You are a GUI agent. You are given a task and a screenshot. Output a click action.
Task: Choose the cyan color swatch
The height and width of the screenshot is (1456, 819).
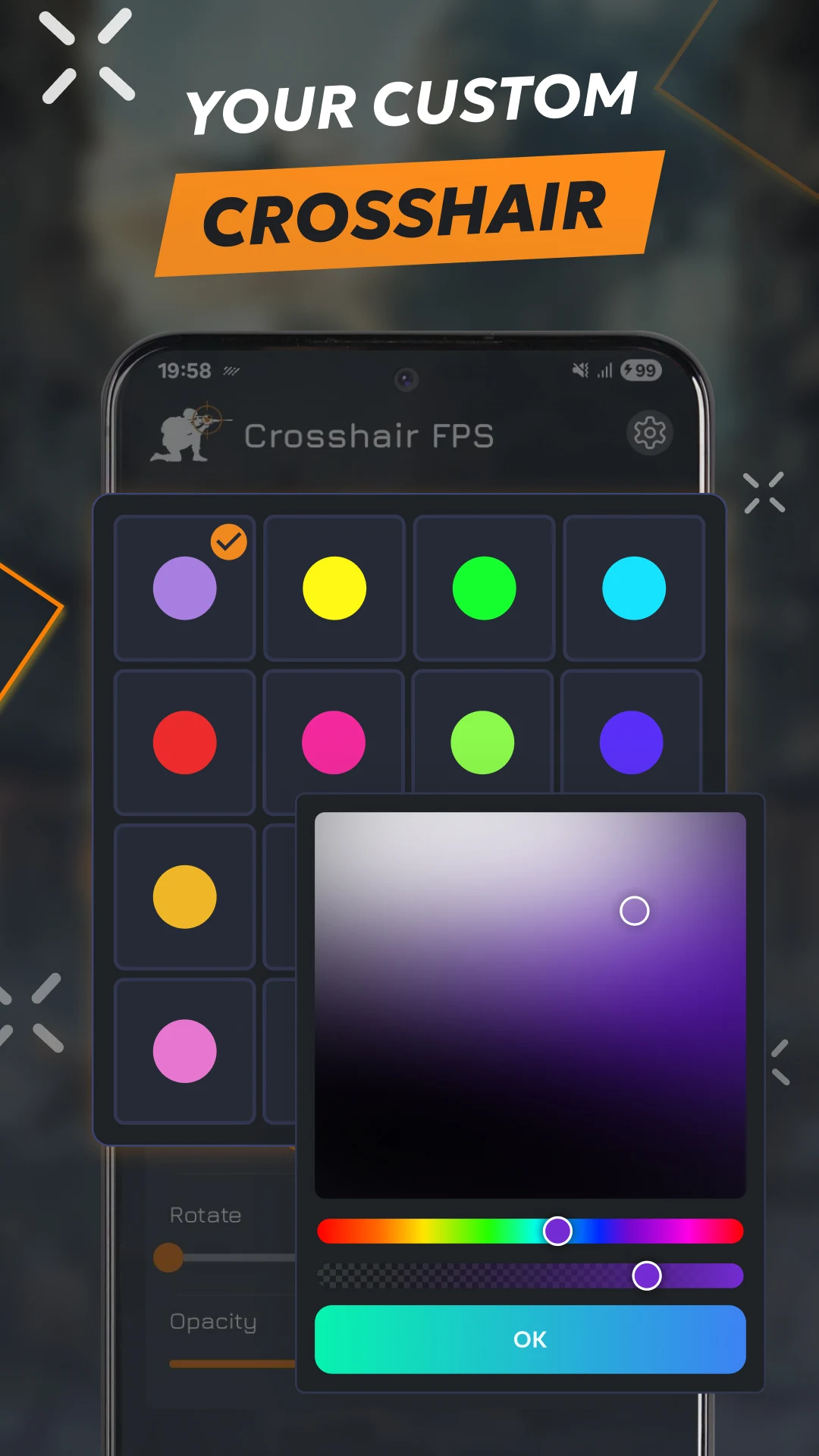click(634, 588)
